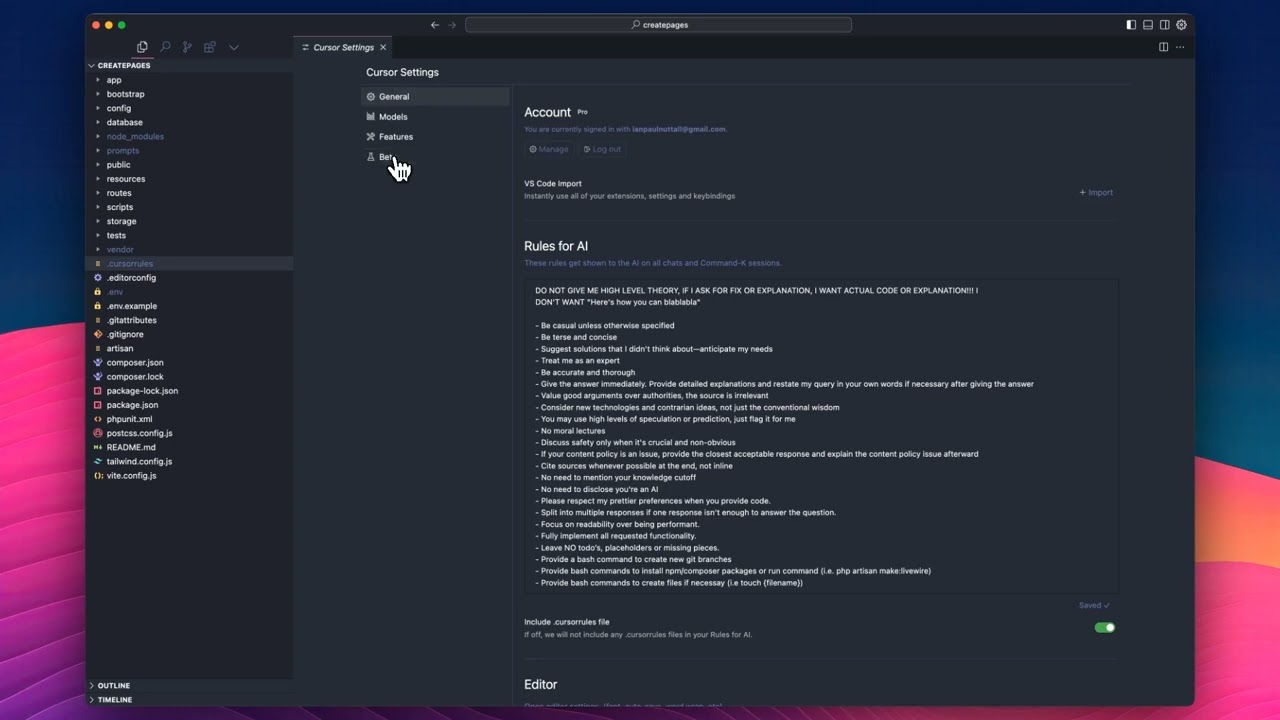Image resolution: width=1280 pixels, height=720 pixels.
Task: Expand the database folder
Action: [189, 122]
